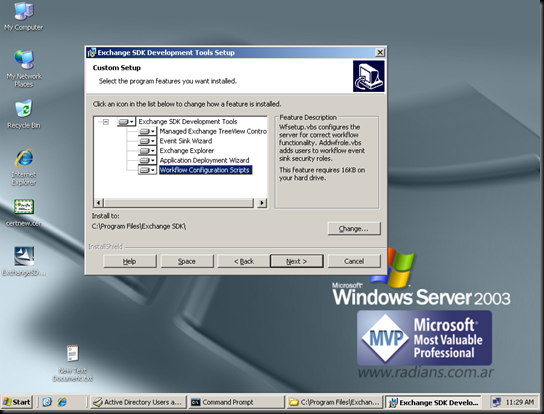Open feature dropdown for Managed Exchange TreeView Control
Screen dimensions: 544x414
[147, 132]
